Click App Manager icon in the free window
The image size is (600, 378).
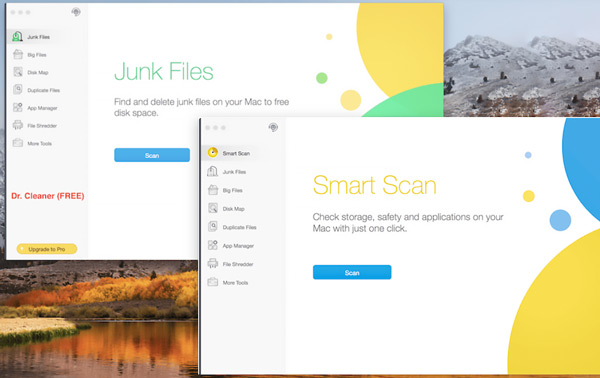18,108
